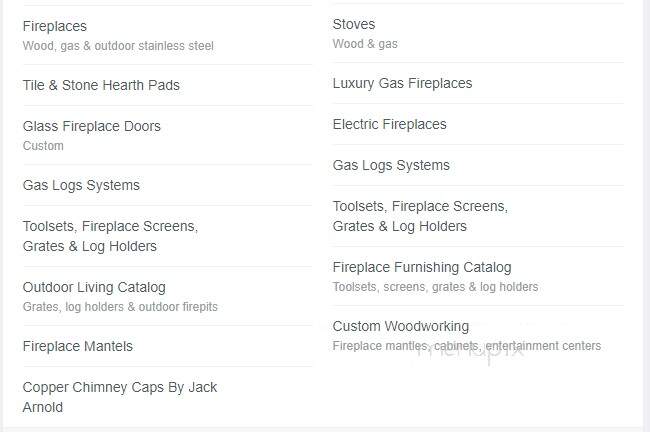Click 'Grates, log holders & outdoor firepits' text
This screenshot has width=650, height=432.
point(120,307)
